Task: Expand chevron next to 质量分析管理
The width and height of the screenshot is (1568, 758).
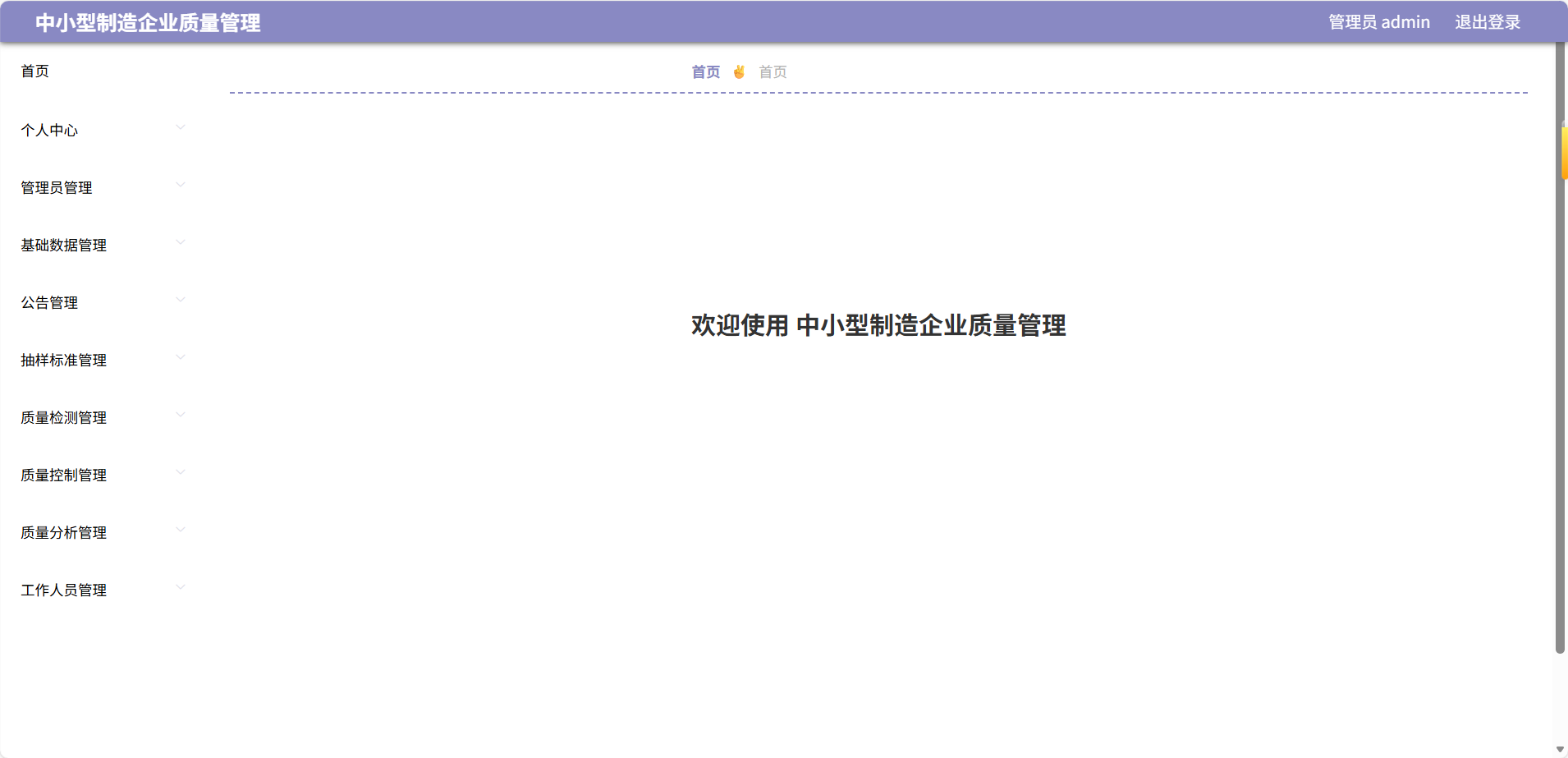Action: [181, 530]
